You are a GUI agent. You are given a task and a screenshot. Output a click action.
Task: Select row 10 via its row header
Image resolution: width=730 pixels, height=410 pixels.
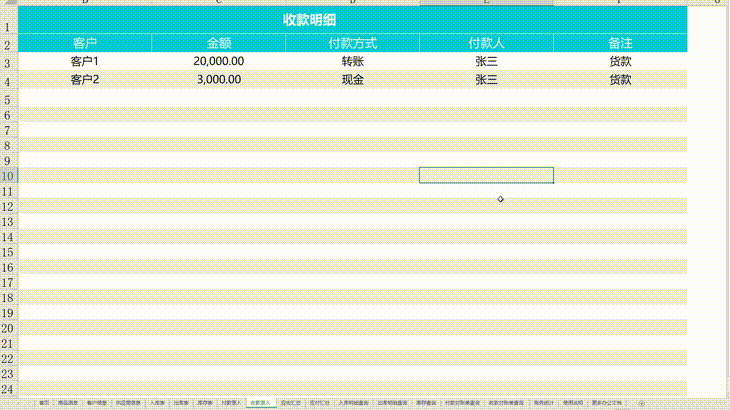(x=7, y=176)
